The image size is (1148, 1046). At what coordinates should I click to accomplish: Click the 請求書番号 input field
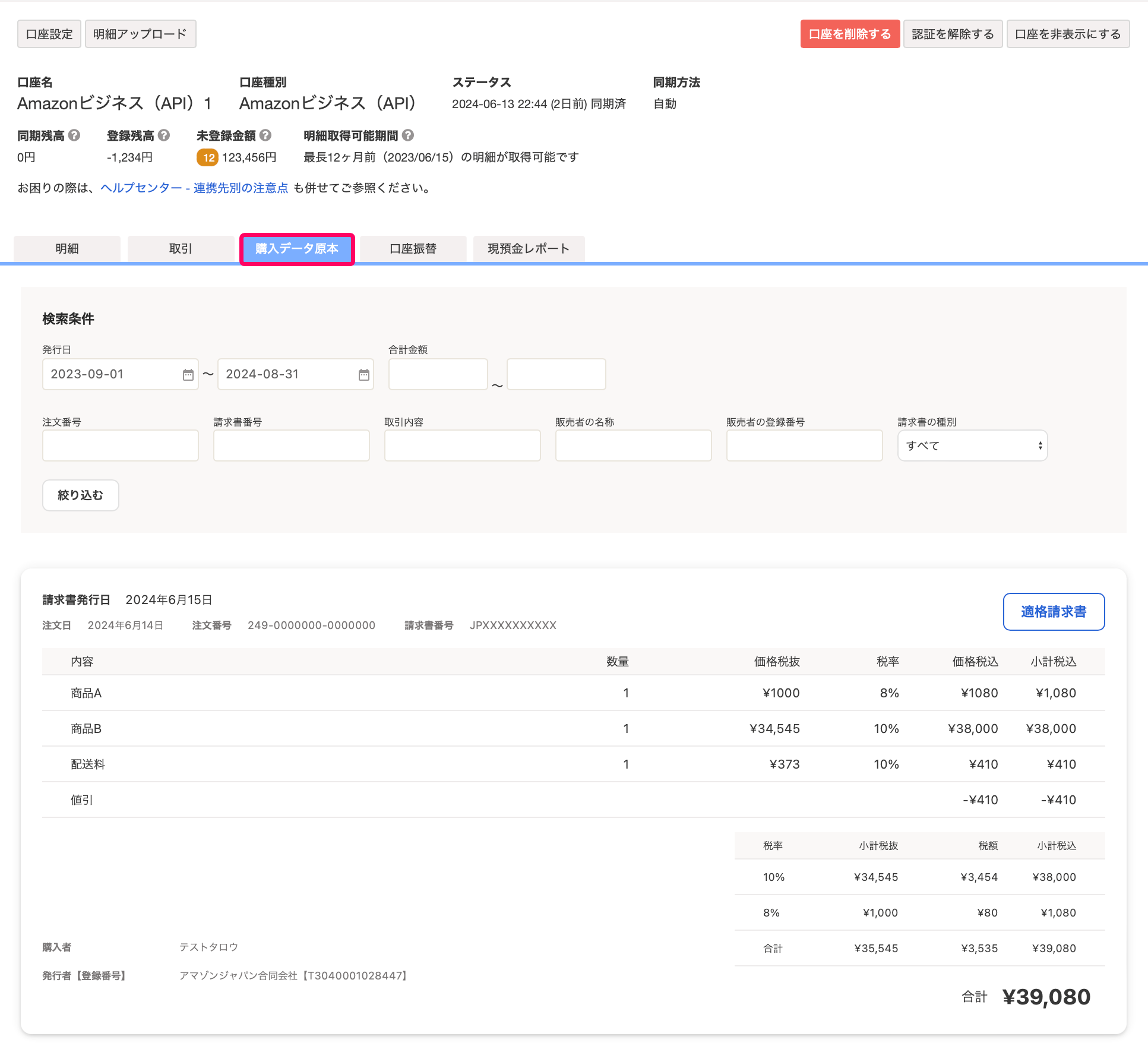(292, 445)
